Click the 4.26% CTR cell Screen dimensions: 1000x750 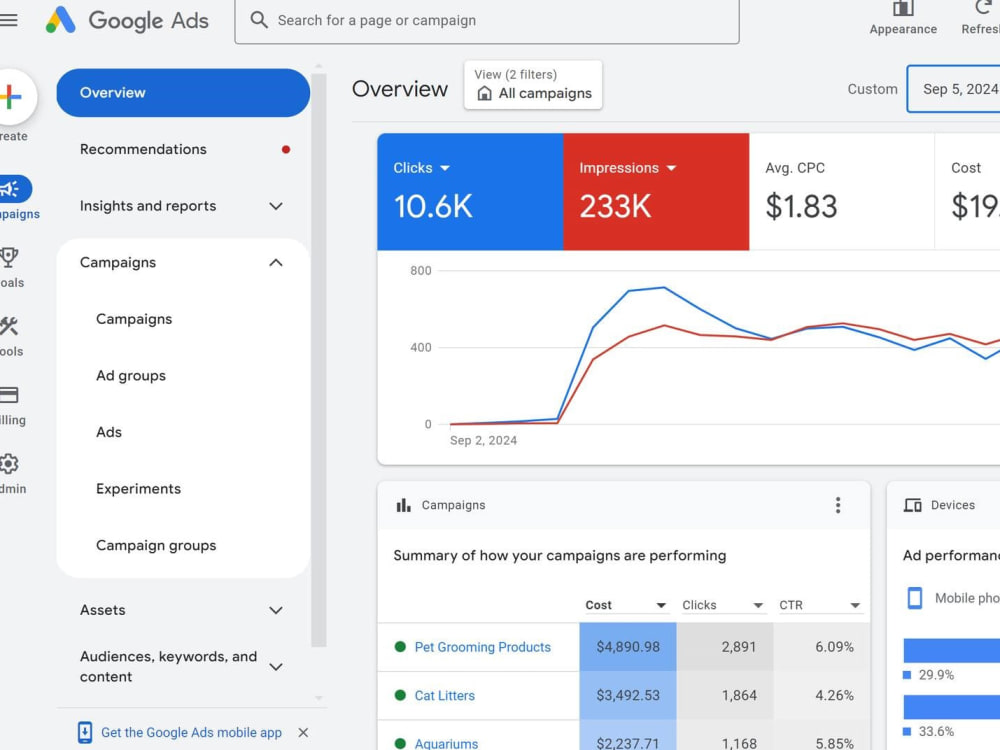[822, 695]
